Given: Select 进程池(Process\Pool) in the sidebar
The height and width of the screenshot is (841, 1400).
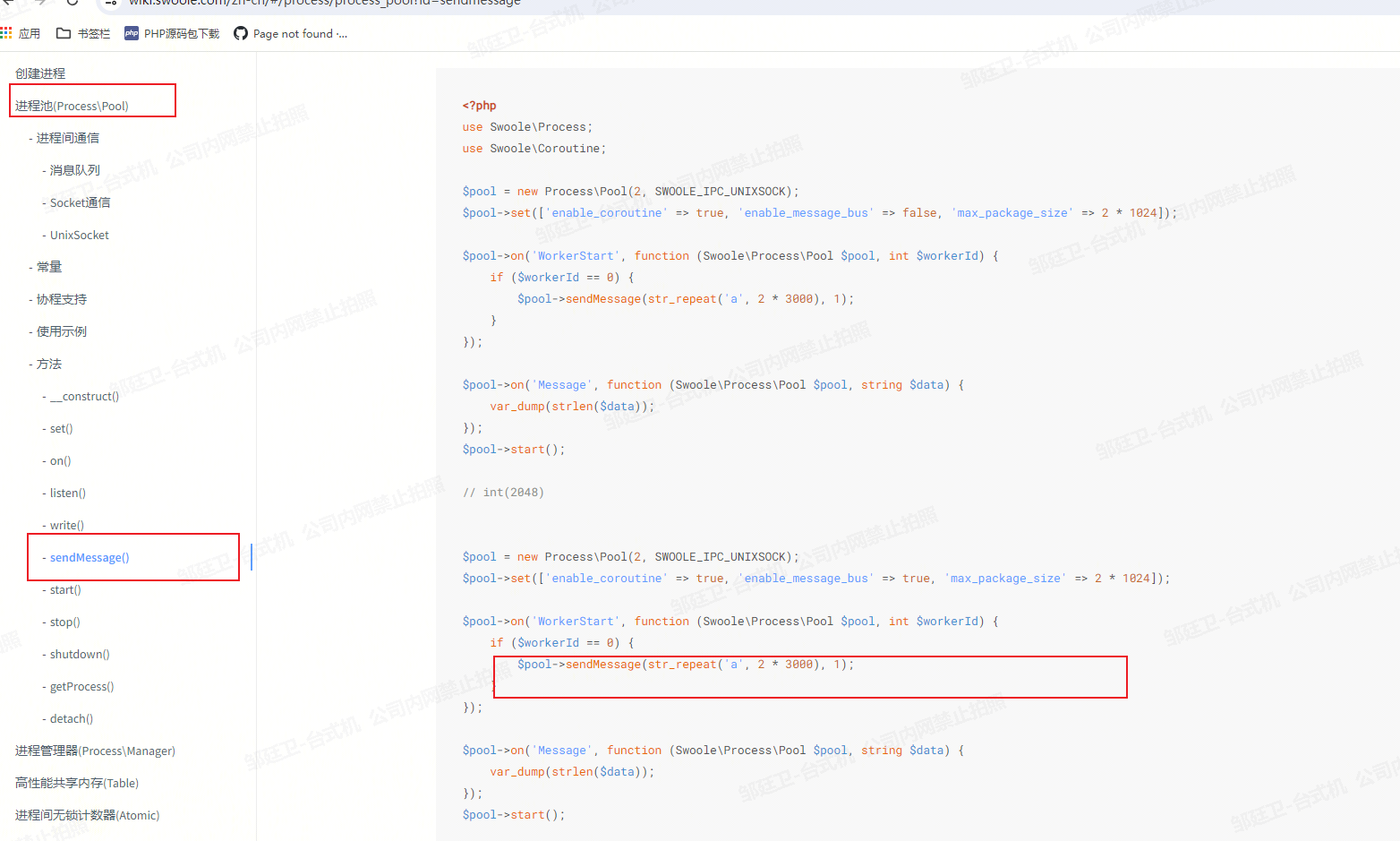Looking at the screenshot, I should click(72, 106).
